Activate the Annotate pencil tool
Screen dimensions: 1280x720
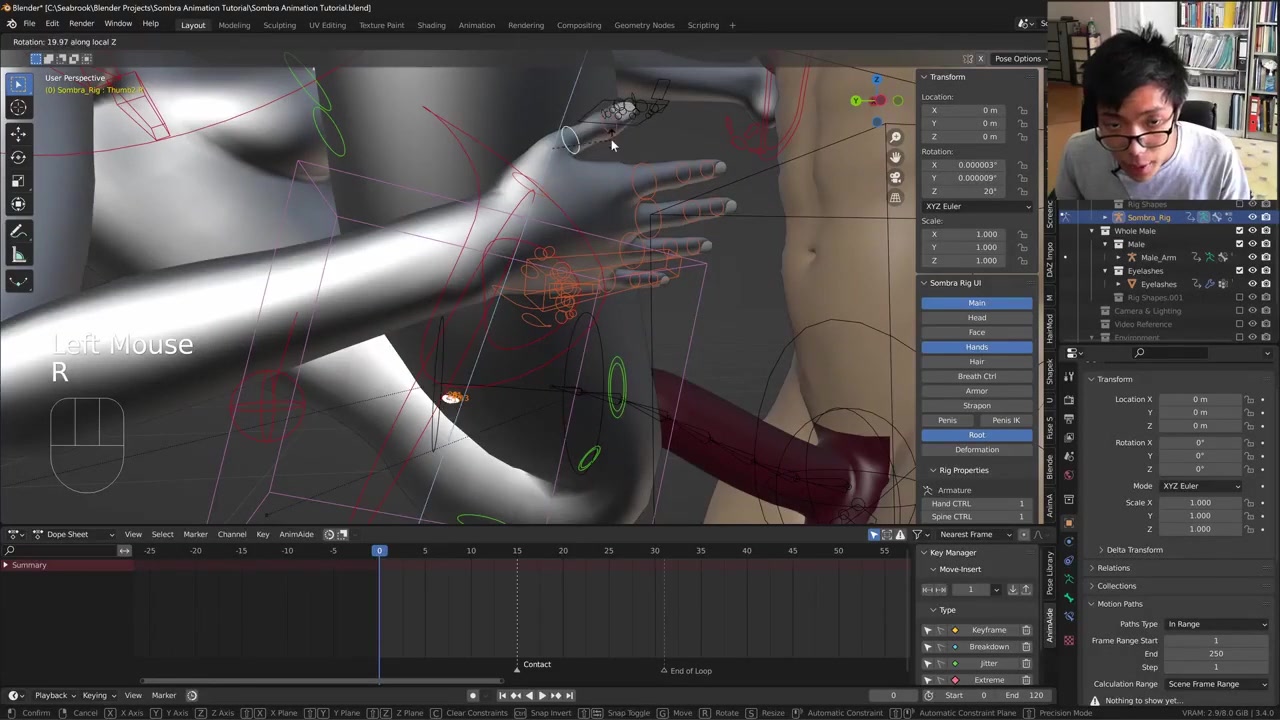click(x=18, y=232)
